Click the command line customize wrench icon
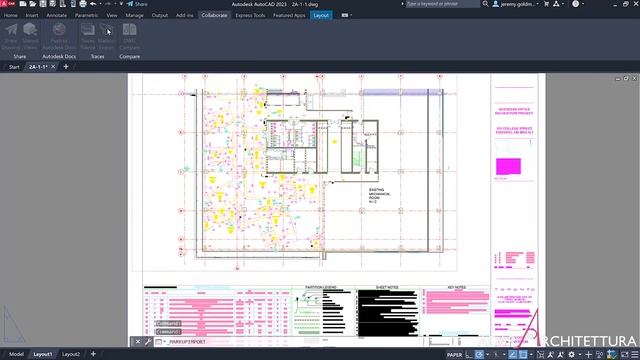 coord(148,342)
